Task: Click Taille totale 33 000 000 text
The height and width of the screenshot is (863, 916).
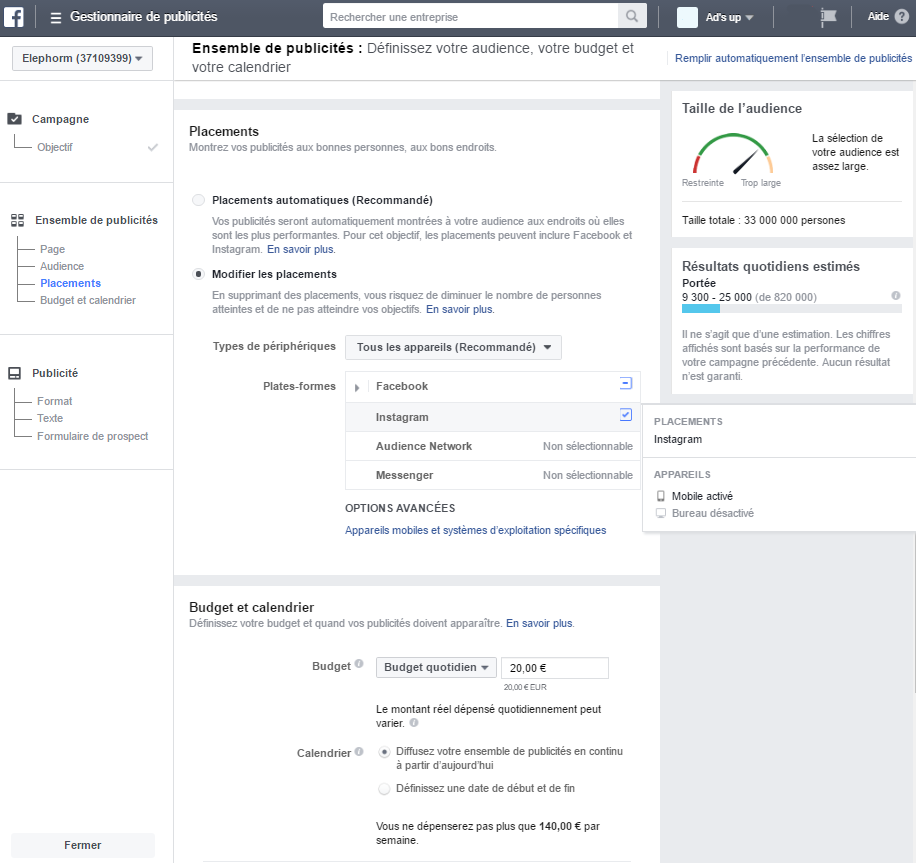Action: (x=763, y=220)
